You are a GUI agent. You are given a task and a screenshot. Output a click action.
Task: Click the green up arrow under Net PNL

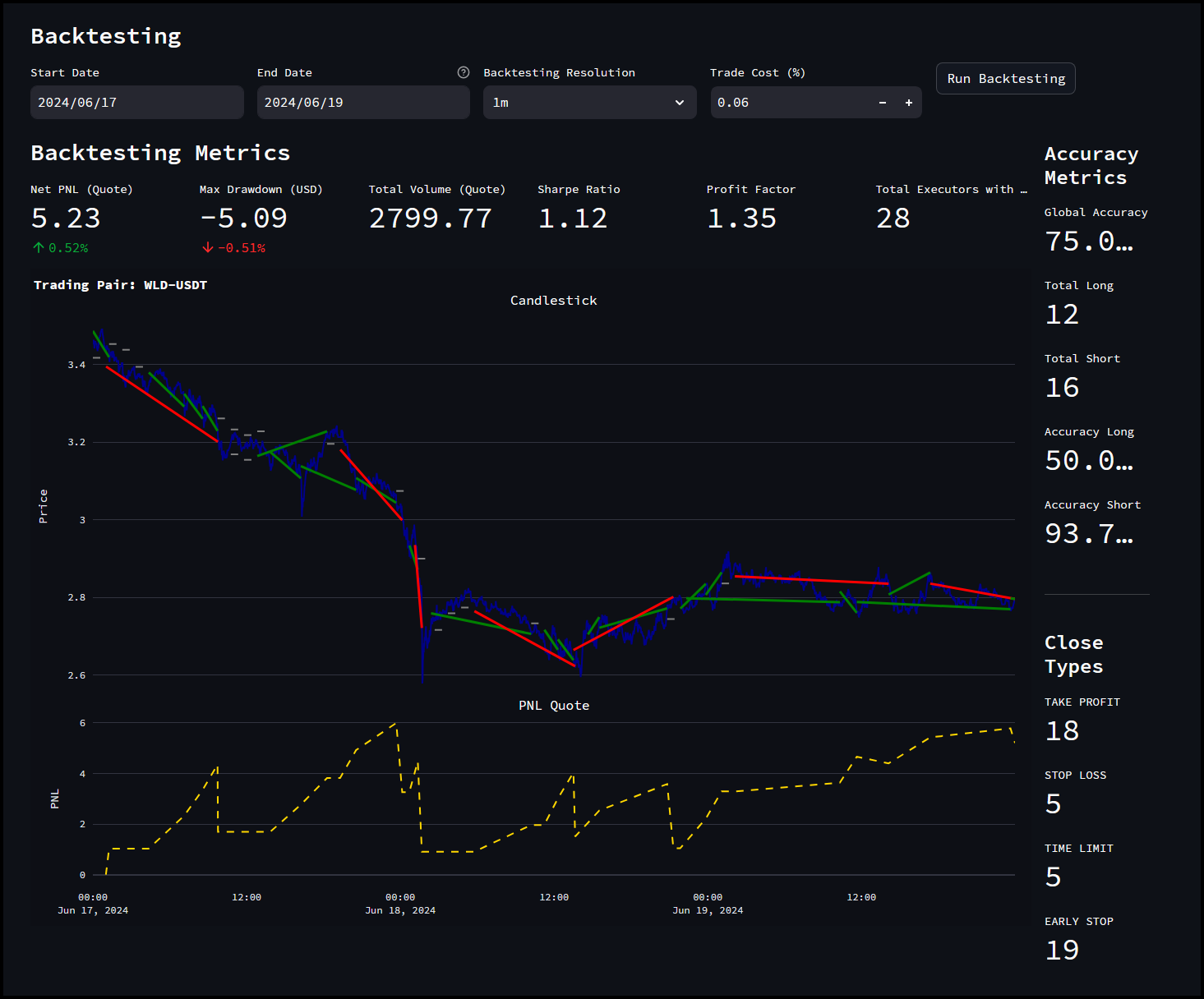38,247
